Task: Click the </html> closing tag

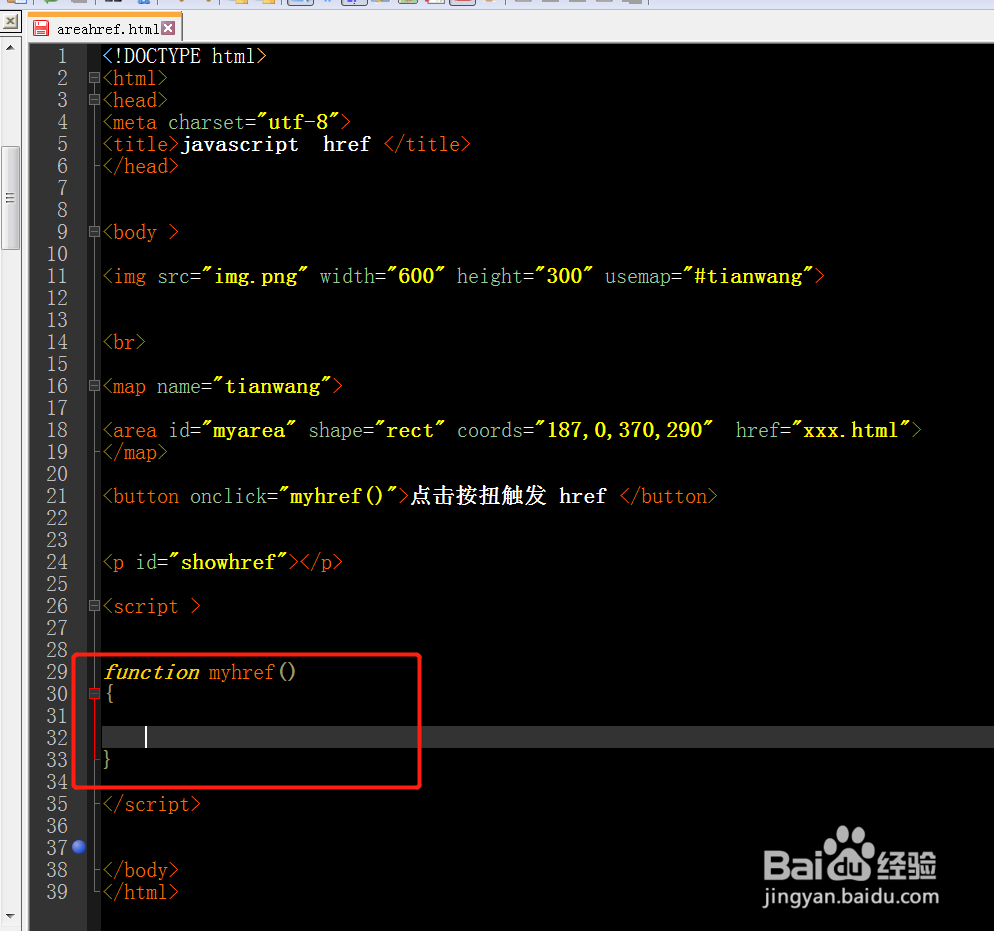Action: [141, 892]
